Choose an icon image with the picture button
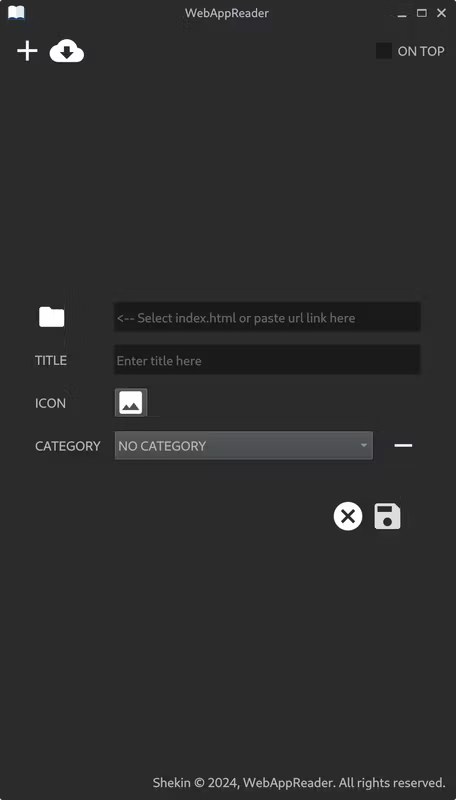This screenshot has width=456, height=800. tap(131, 403)
